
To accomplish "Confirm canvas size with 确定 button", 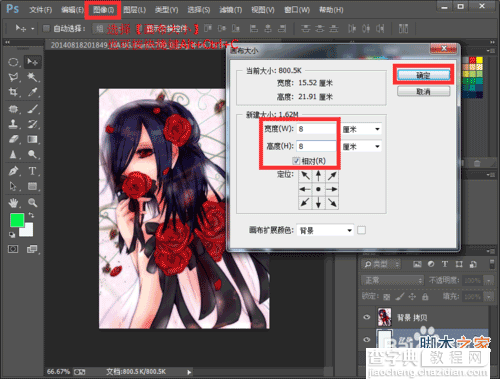I will coord(423,75).
